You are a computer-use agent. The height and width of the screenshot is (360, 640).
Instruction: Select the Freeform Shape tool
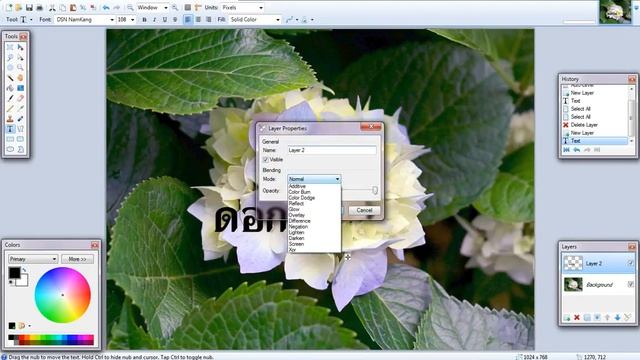click(20, 149)
